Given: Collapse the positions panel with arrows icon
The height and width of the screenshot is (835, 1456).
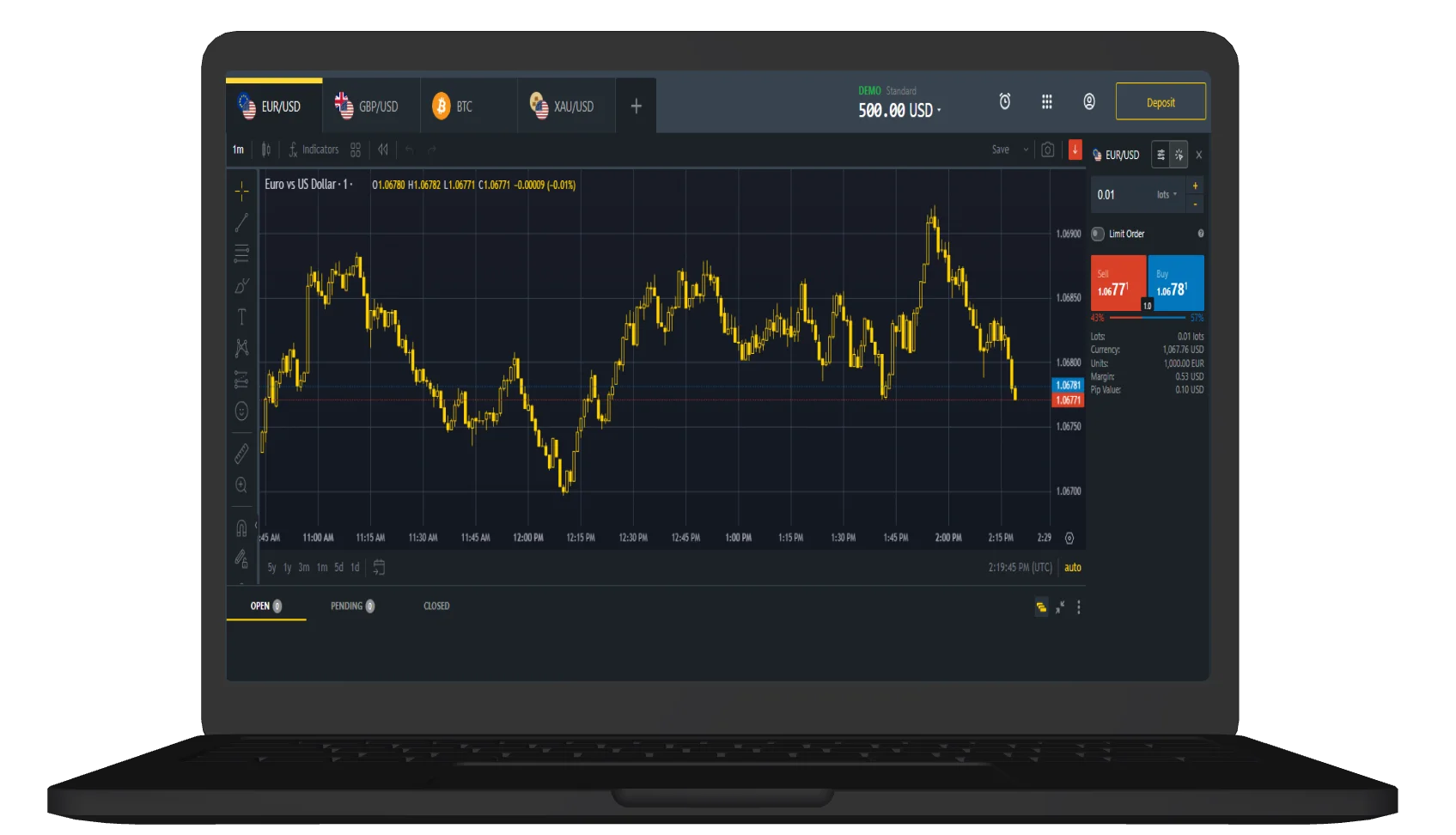Looking at the screenshot, I should click(1061, 607).
